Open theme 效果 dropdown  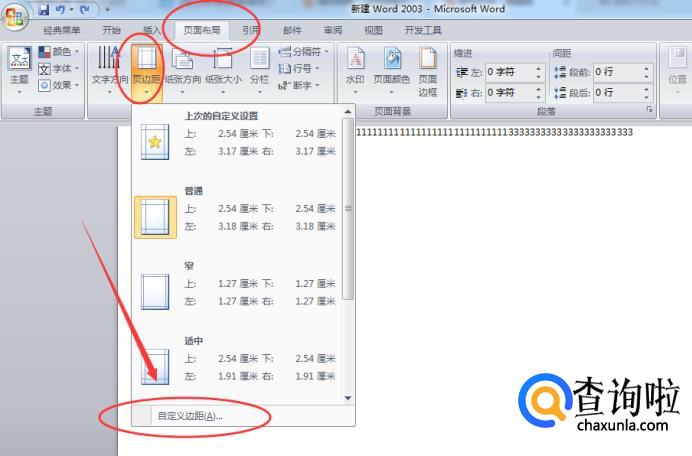(x=58, y=85)
